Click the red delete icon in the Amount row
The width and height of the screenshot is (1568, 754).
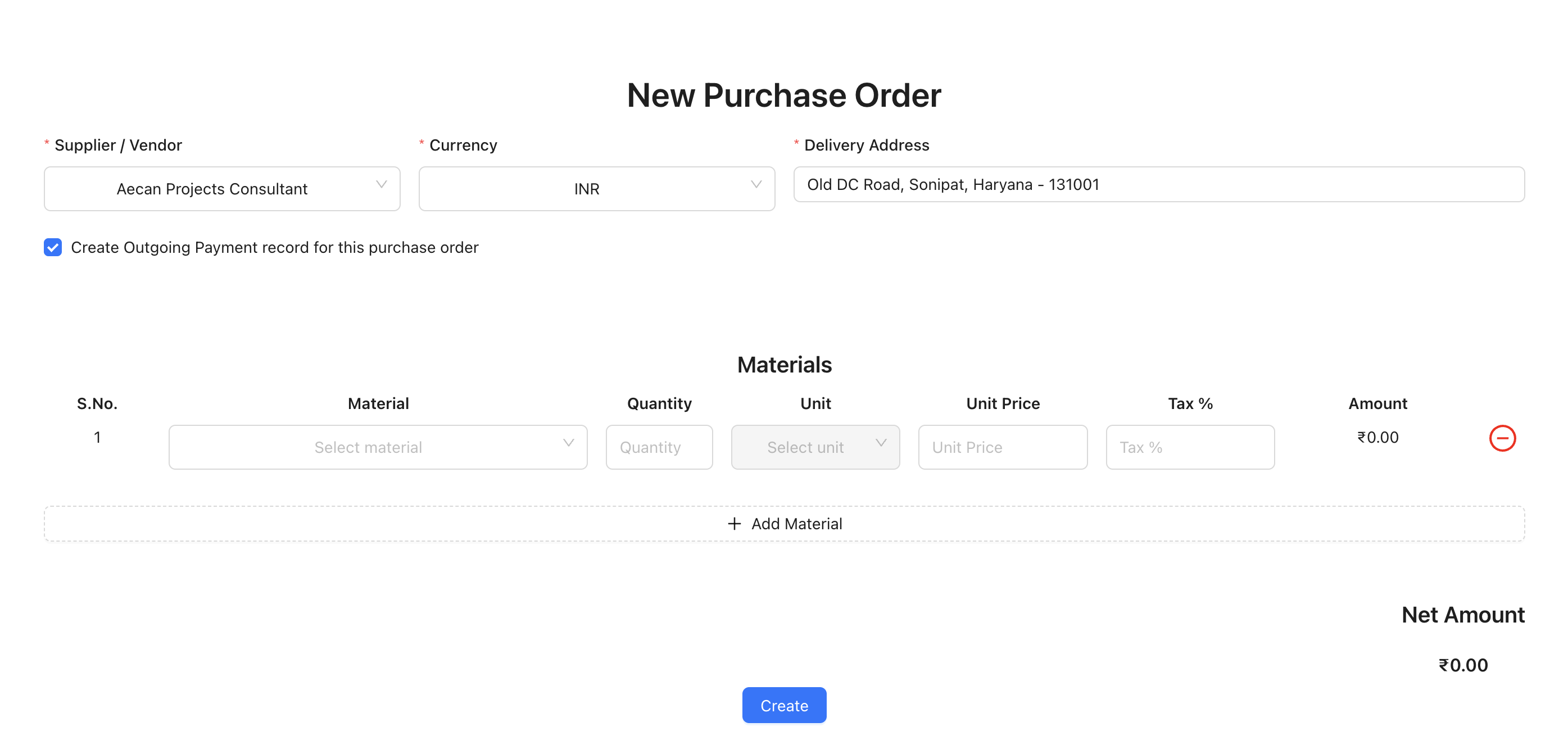tap(1502, 438)
